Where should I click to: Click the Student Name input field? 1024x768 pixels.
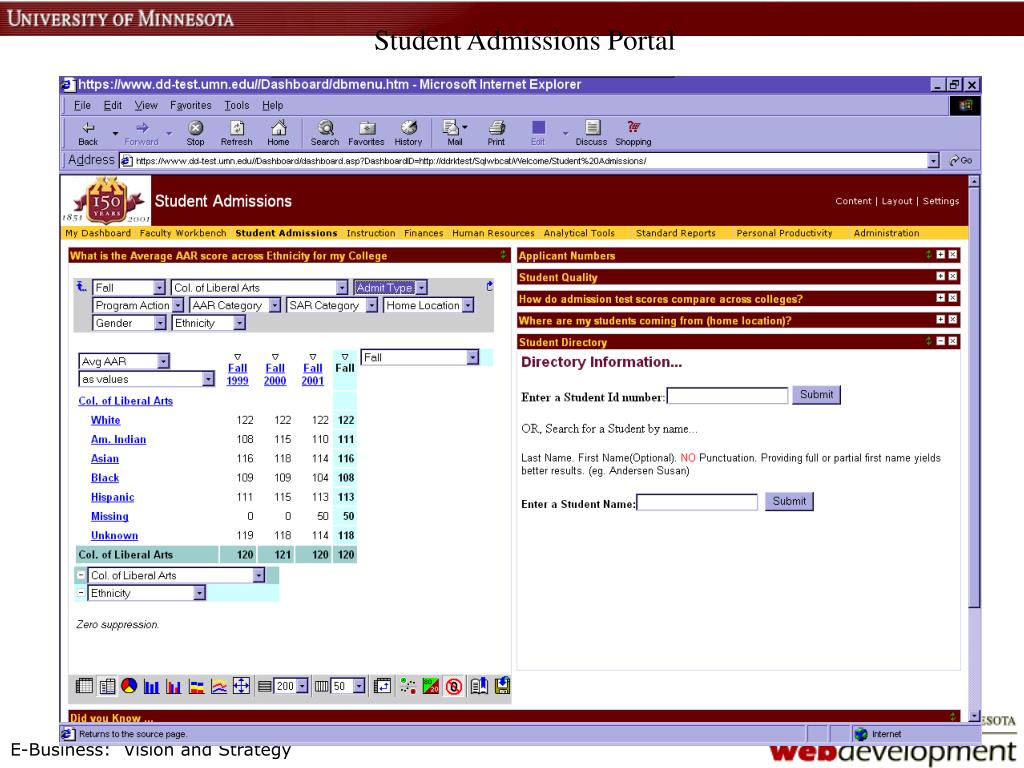[x=697, y=502]
